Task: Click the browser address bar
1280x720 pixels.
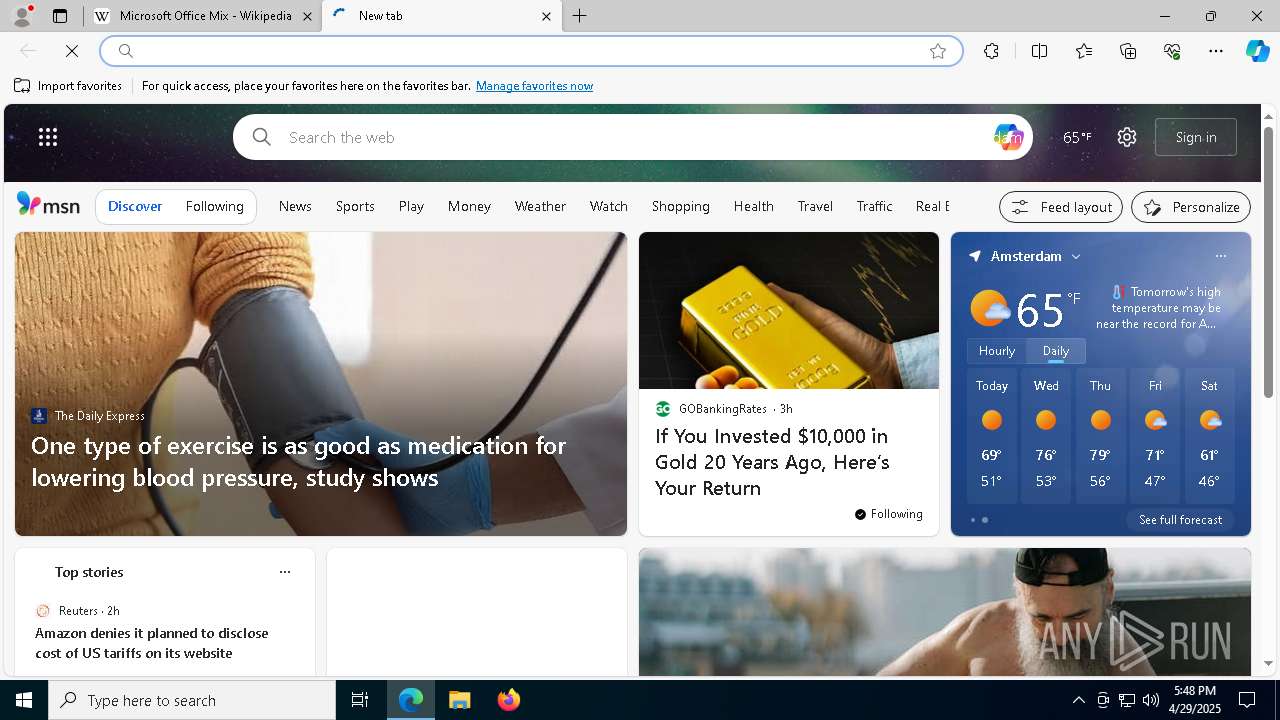Action: tap(530, 51)
